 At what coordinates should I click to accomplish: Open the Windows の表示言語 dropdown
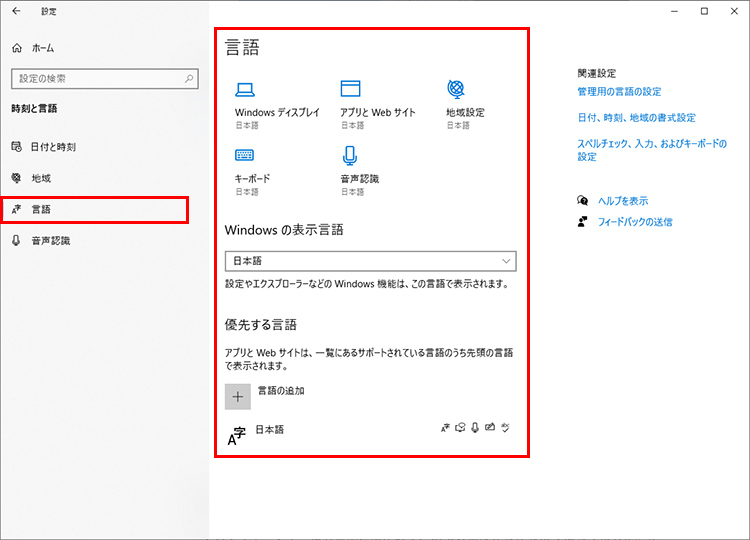click(x=370, y=261)
